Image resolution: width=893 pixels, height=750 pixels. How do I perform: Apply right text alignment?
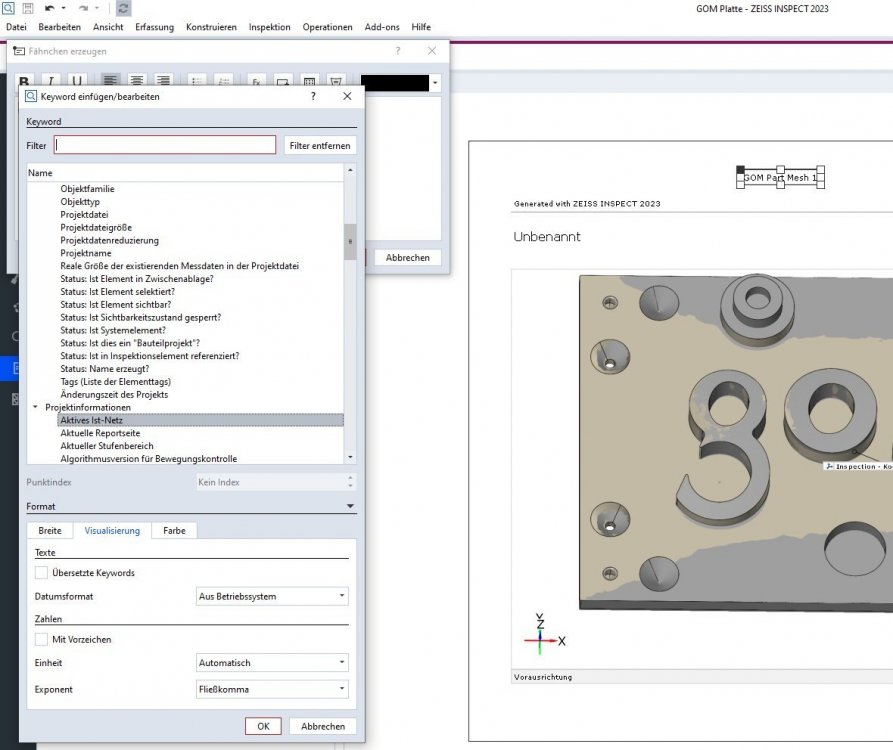[x=163, y=81]
